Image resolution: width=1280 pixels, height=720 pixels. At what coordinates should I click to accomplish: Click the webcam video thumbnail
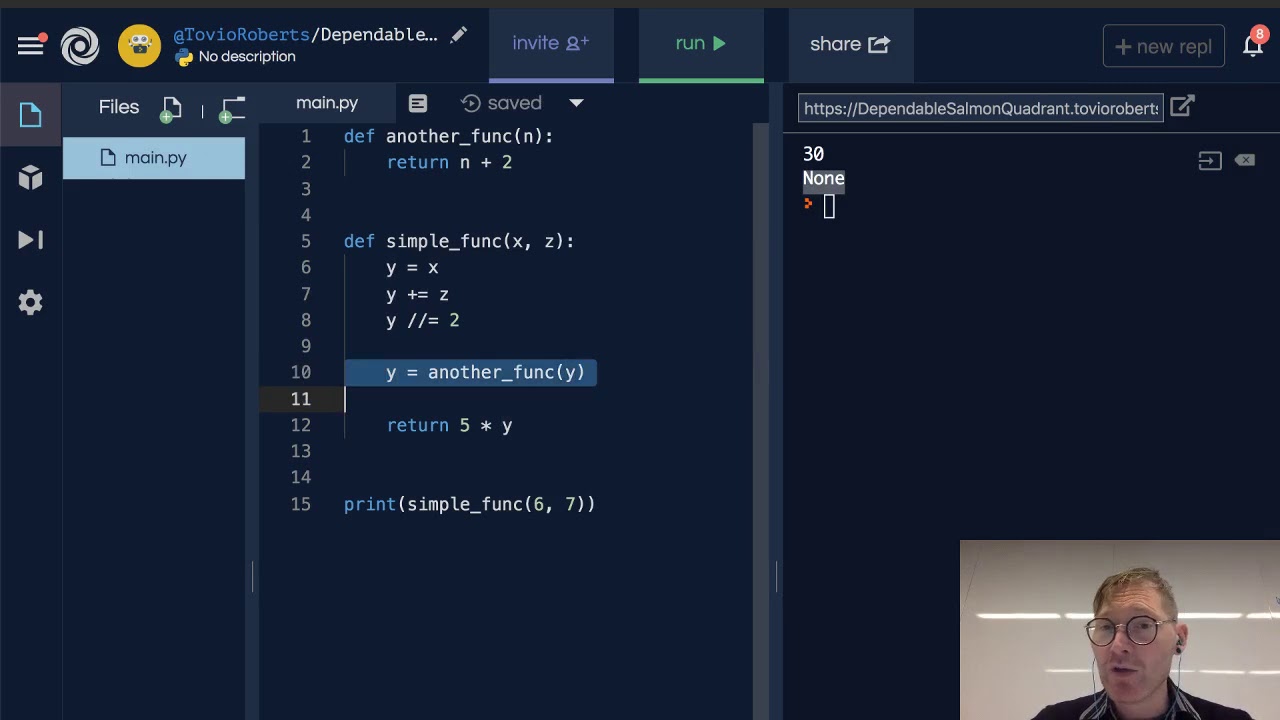coord(1120,630)
